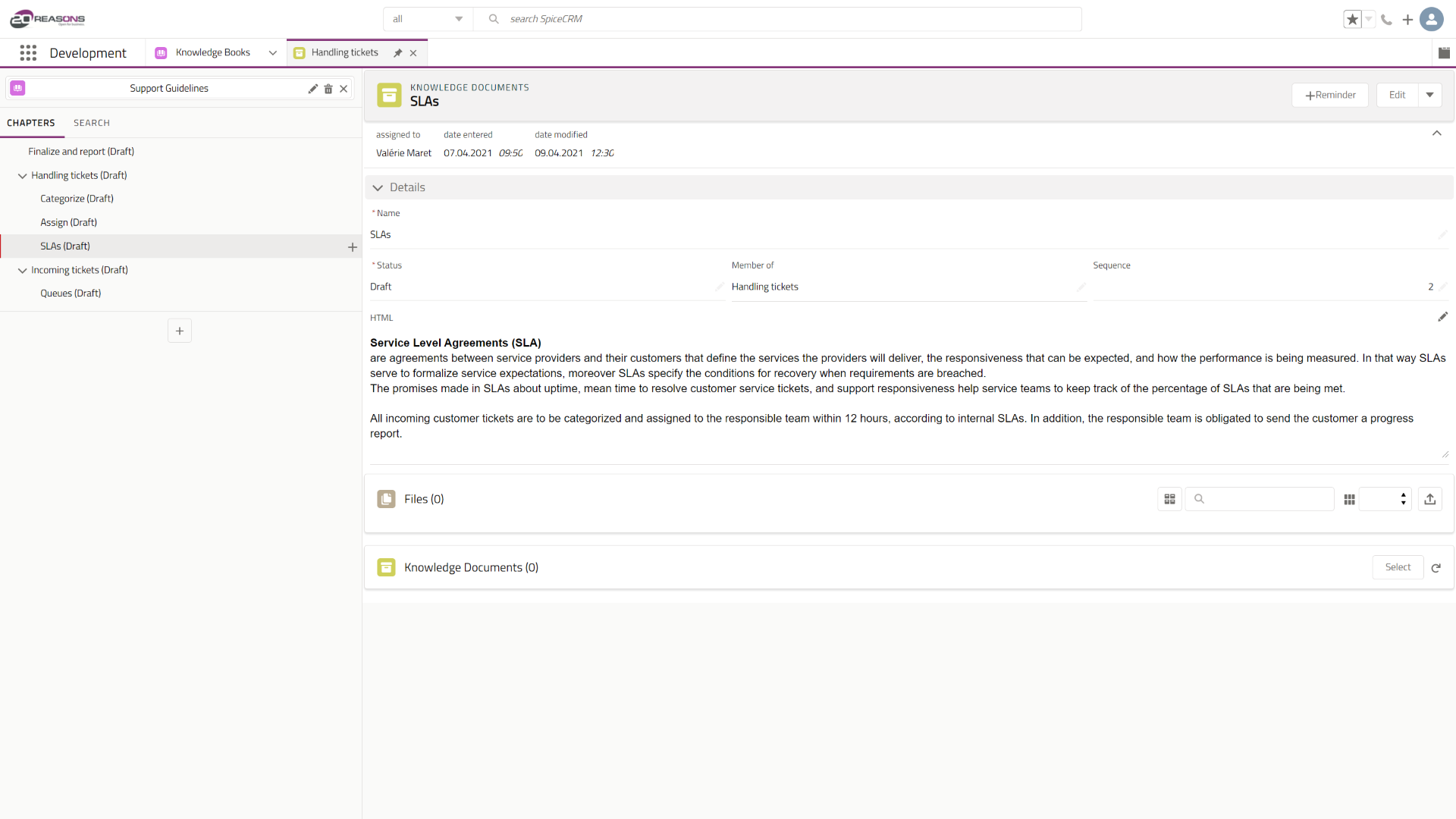Delete Support Guidelines with trash icon
This screenshot has height=819, width=1456.
click(328, 89)
